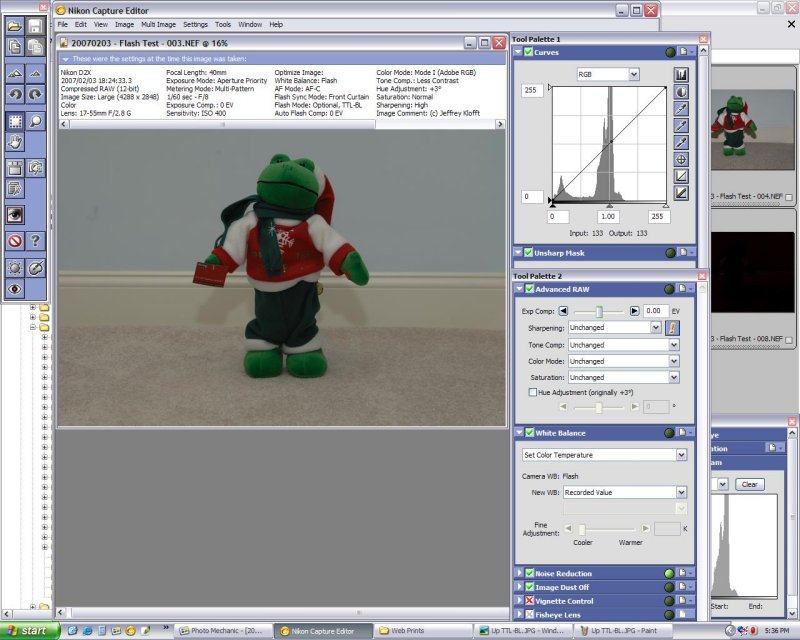Select the rotate counter-clockwise arrow tool

[x=15, y=94]
